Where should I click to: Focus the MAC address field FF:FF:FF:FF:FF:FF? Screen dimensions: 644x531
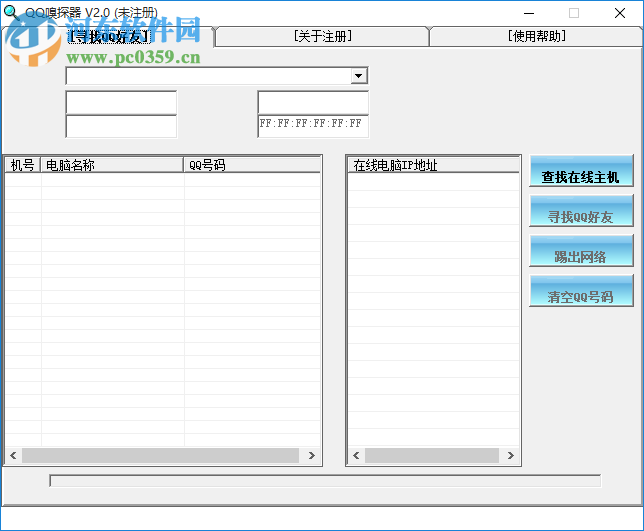[x=313, y=126]
